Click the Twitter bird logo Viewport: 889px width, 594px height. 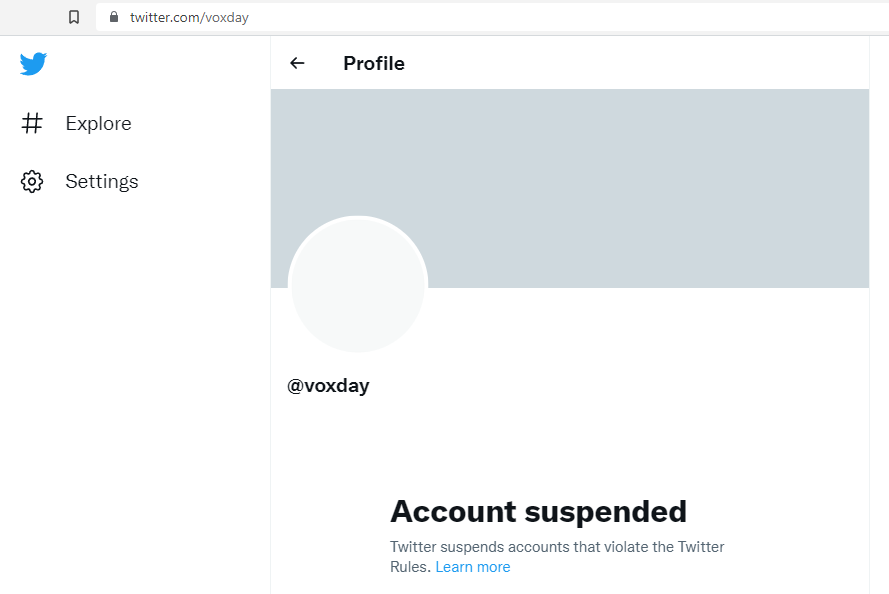click(33, 63)
